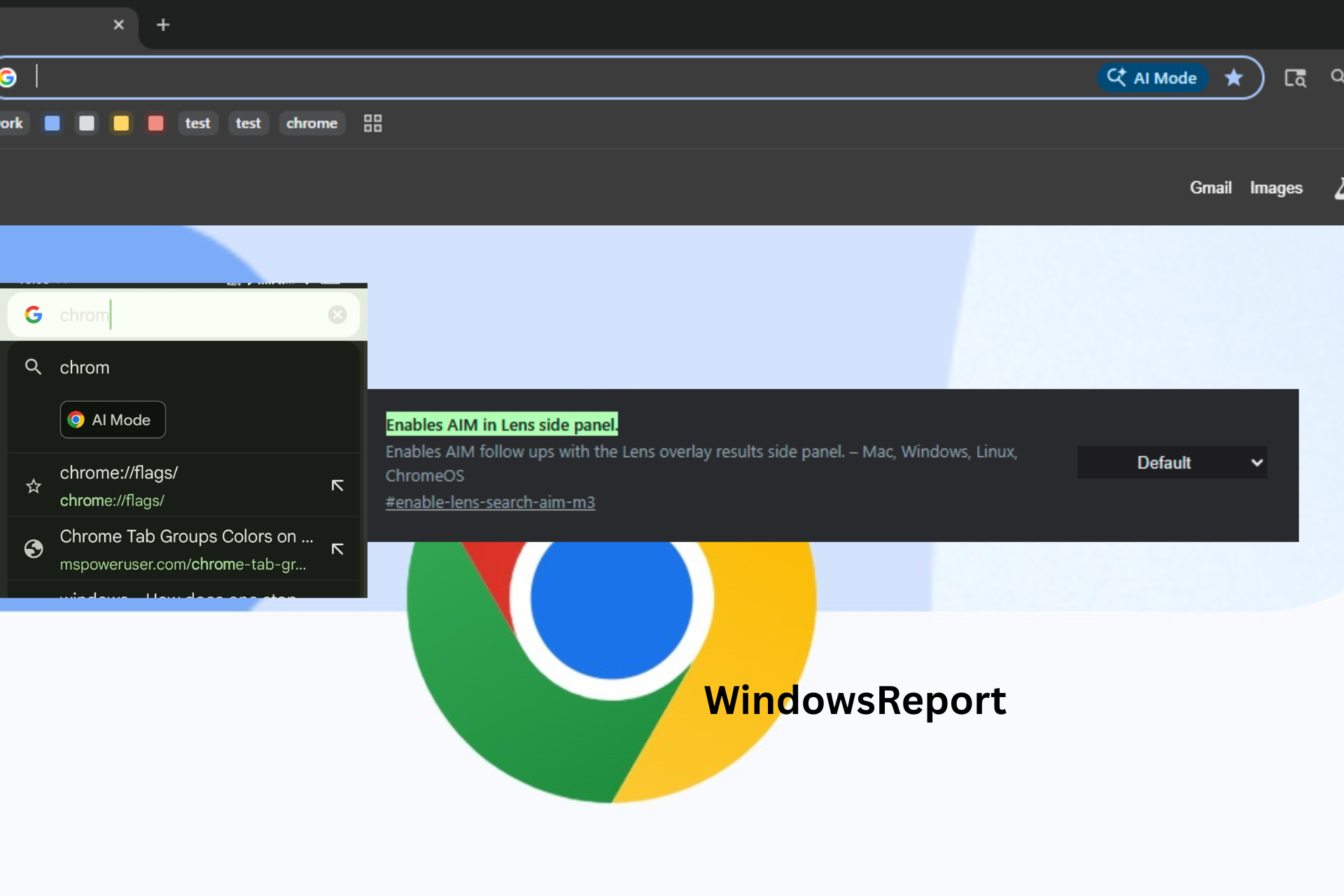The image size is (1344, 896).
Task: Open the chrome tab group chip
Action: point(311,123)
